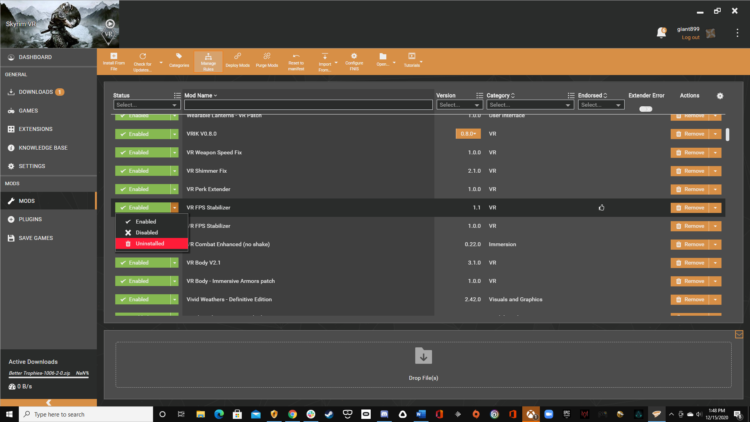Click Purge Mods
750x422 pixels.
point(267,62)
